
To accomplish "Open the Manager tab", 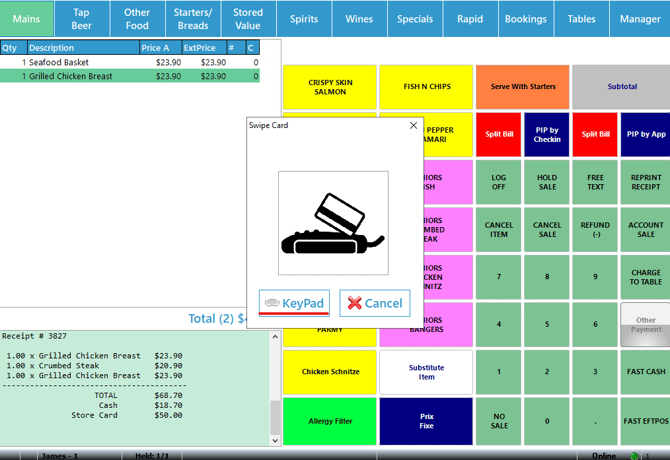I will coord(640,19).
